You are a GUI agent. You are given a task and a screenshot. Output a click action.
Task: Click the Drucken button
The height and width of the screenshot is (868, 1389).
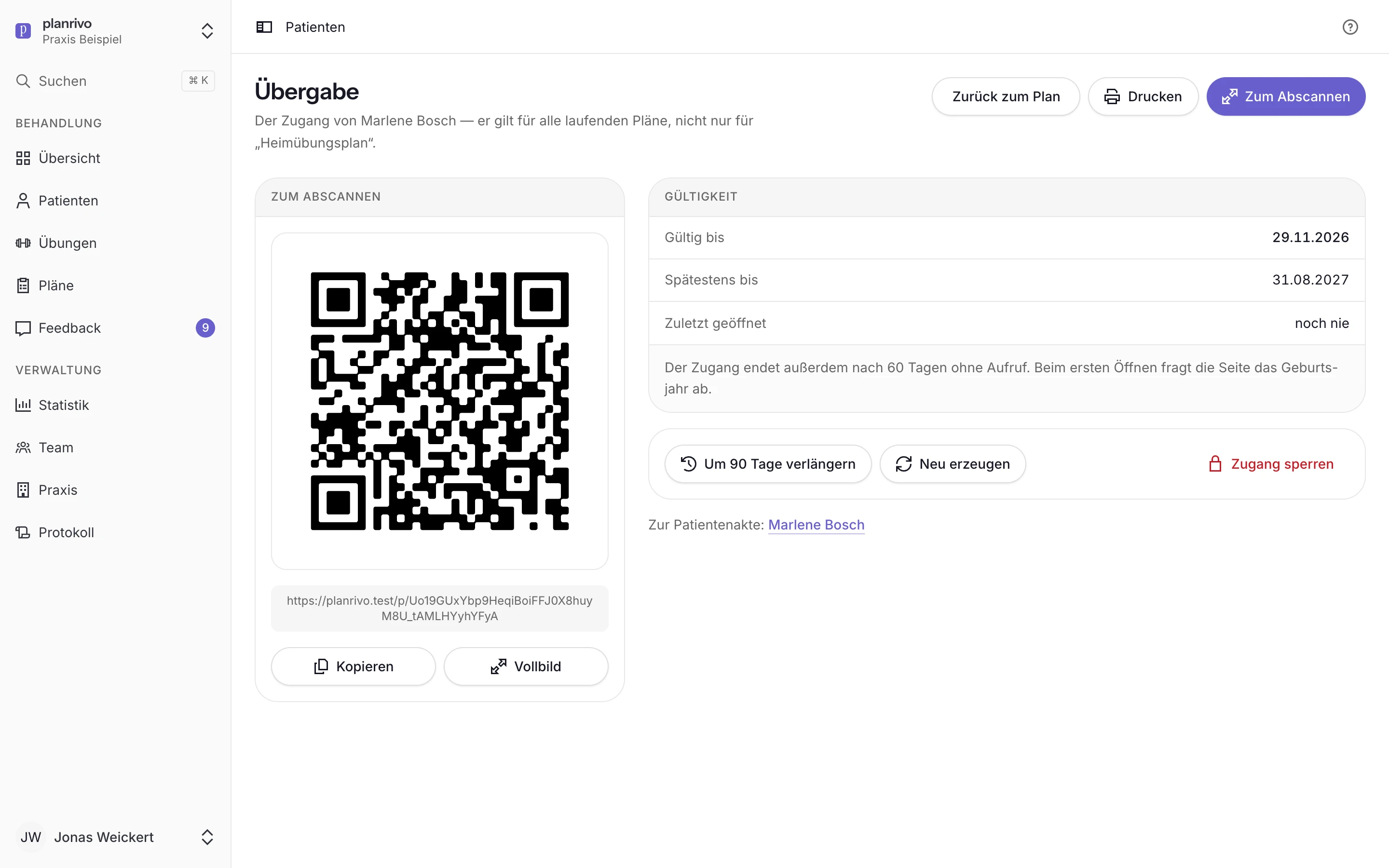(1143, 96)
